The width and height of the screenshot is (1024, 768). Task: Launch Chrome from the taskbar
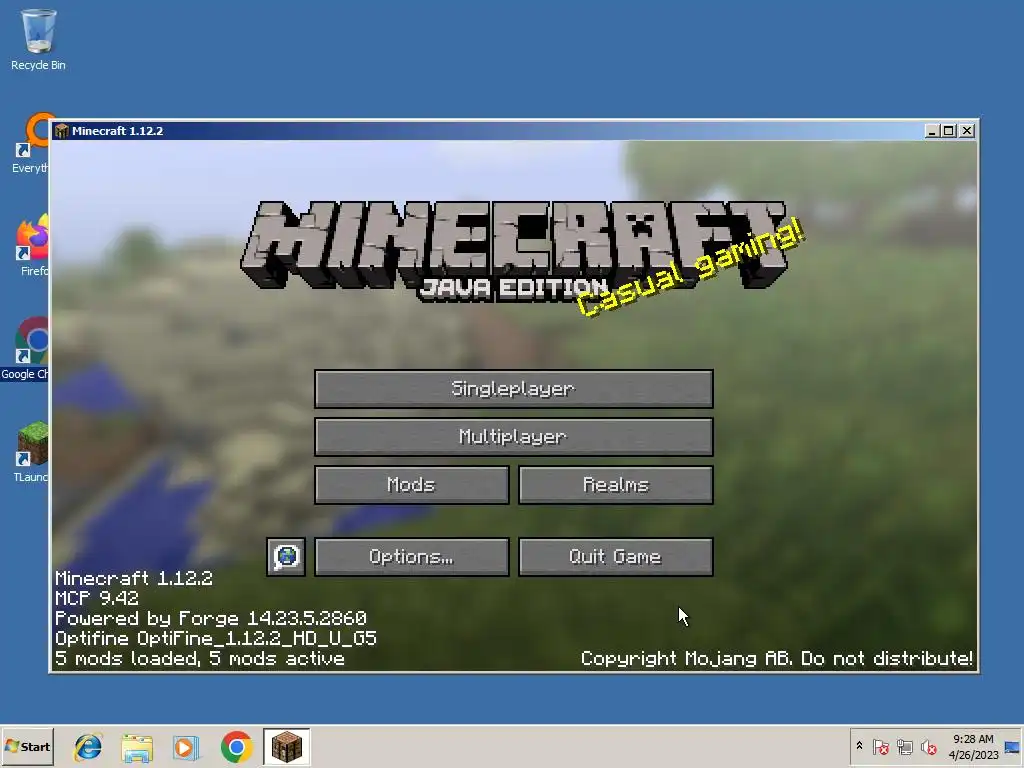tap(236, 747)
